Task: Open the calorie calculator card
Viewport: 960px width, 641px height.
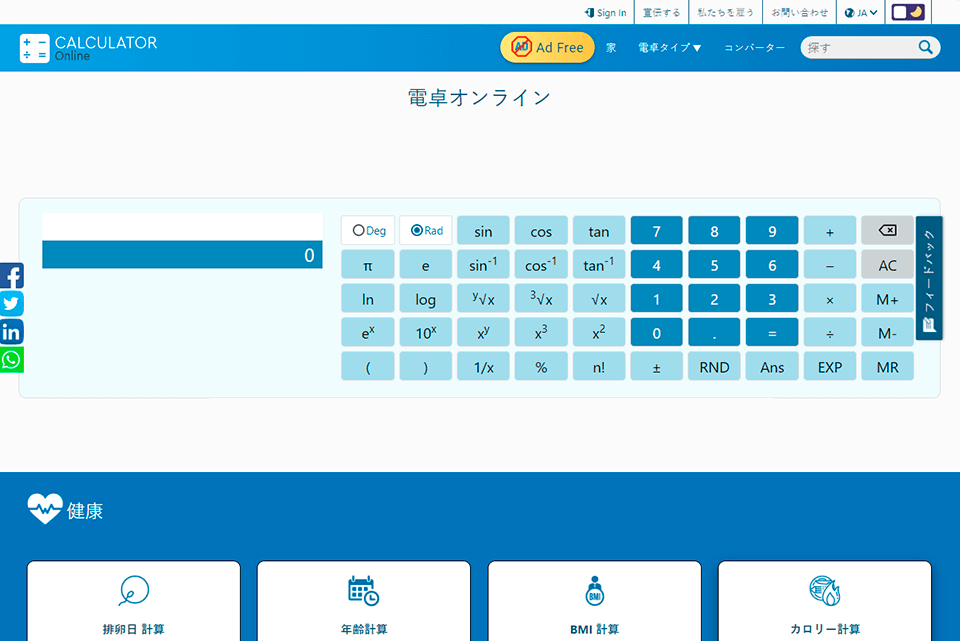Action: click(825, 601)
